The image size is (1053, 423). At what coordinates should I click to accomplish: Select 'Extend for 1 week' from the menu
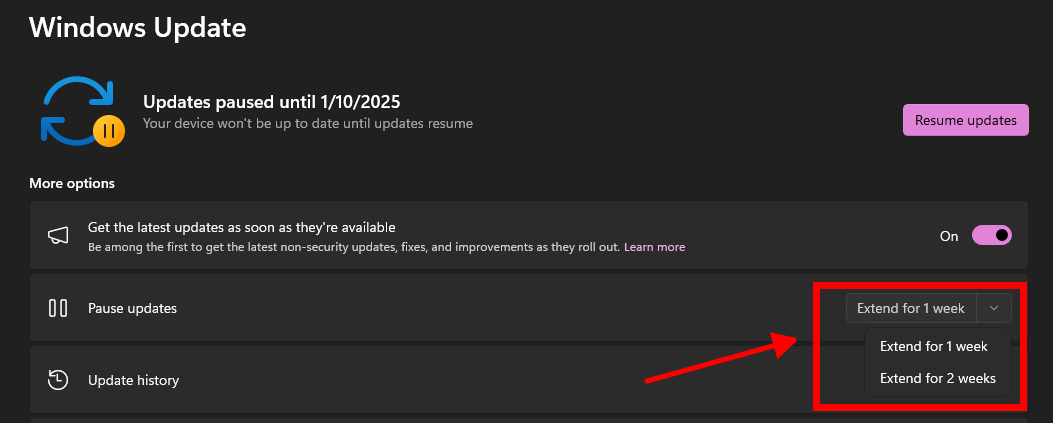pos(933,346)
